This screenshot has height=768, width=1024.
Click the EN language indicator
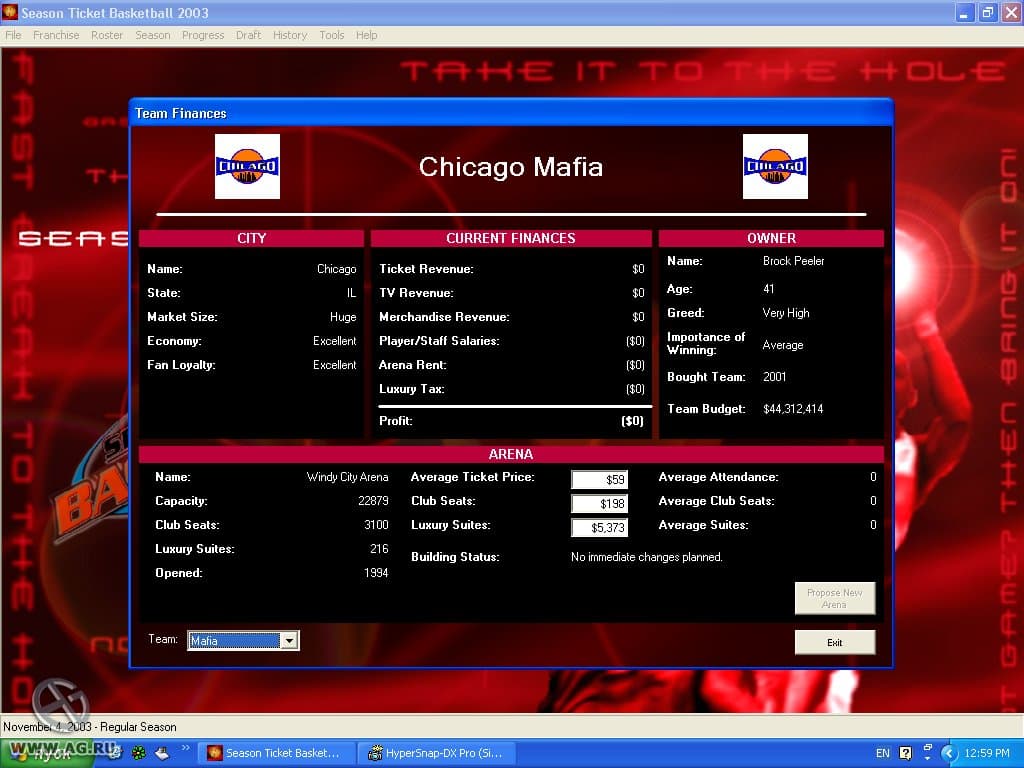(x=882, y=753)
